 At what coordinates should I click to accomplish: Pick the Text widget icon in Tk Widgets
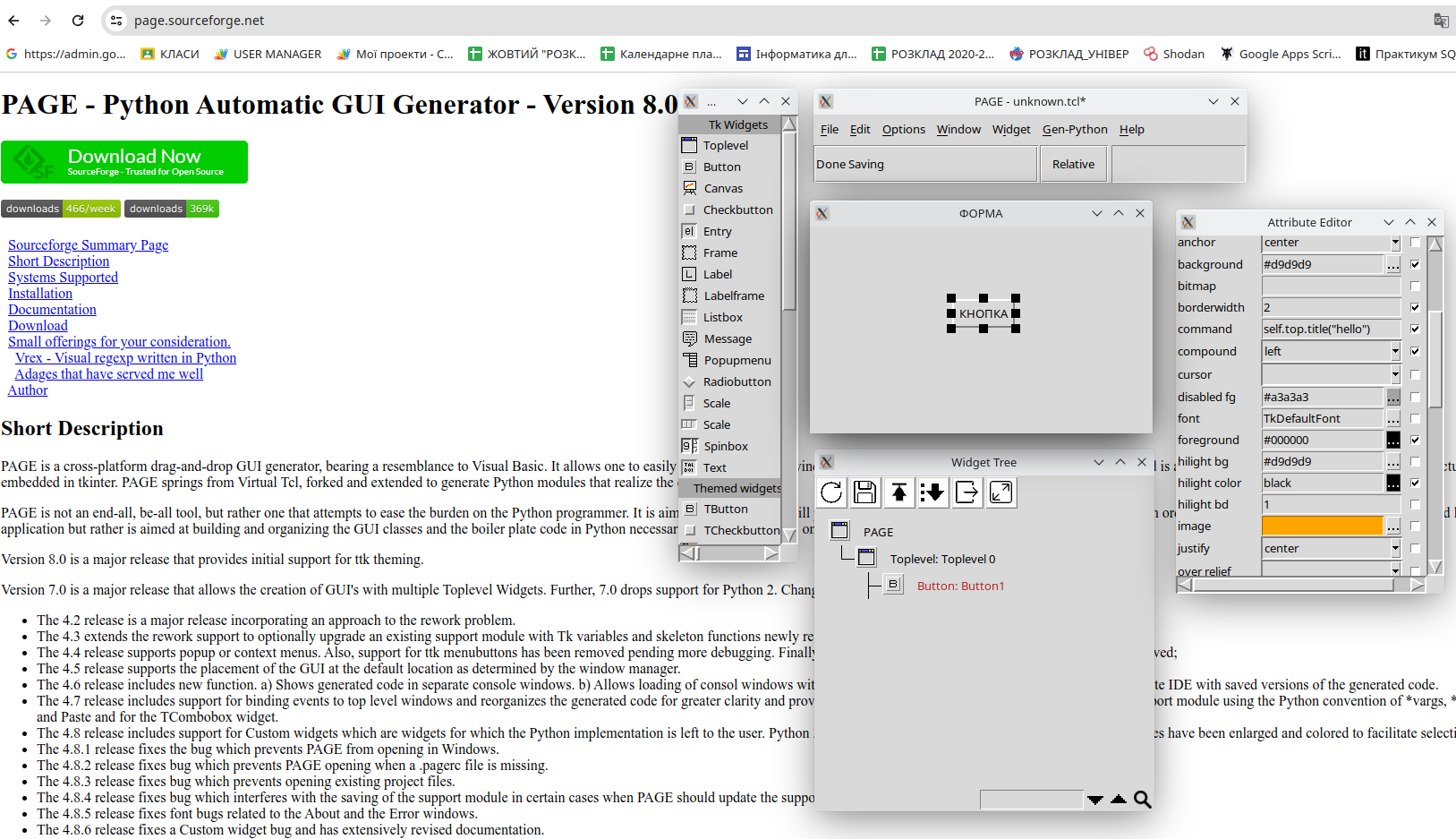point(689,467)
